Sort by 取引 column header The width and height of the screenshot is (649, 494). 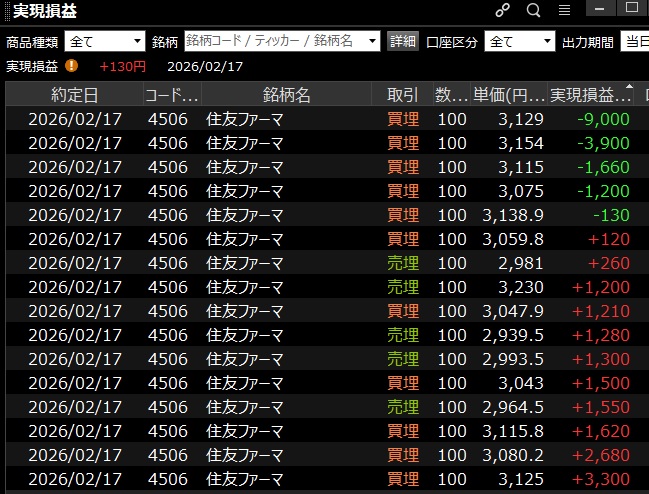pos(402,95)
